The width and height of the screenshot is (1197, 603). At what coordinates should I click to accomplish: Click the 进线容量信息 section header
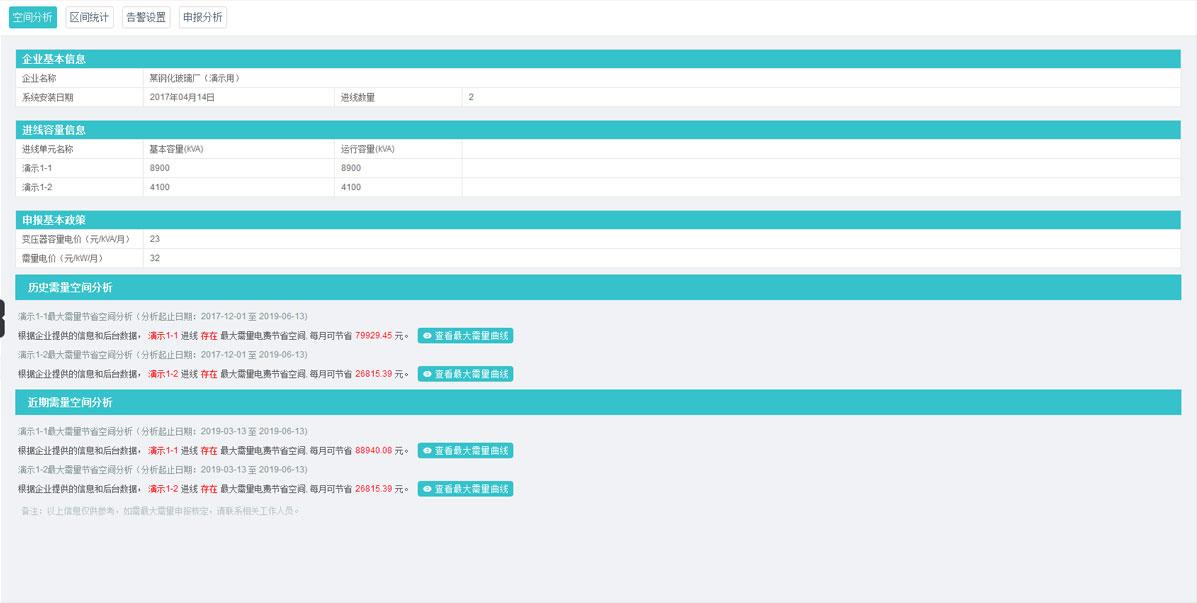point(54,130)
